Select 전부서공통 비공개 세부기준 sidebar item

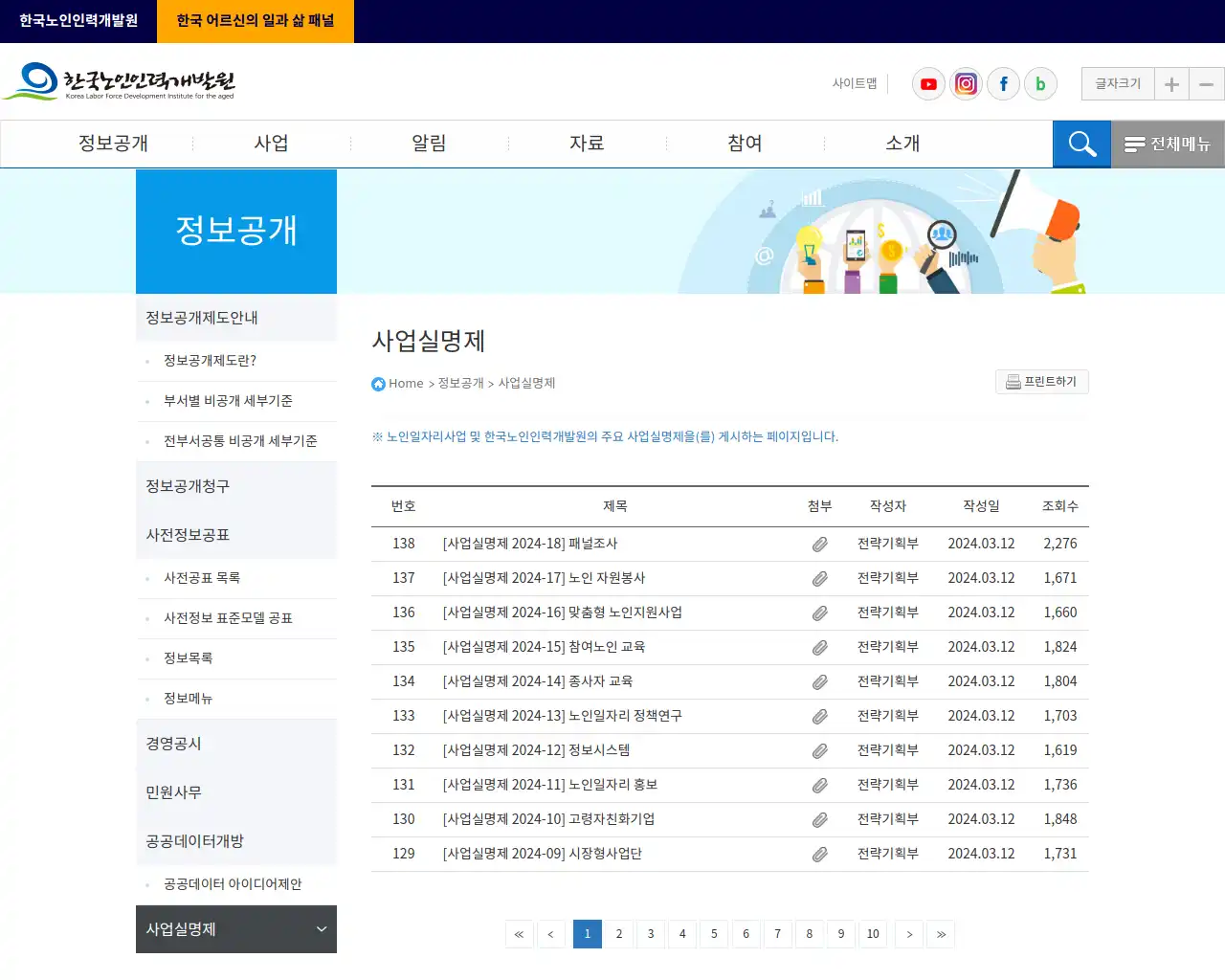(236, 441)
